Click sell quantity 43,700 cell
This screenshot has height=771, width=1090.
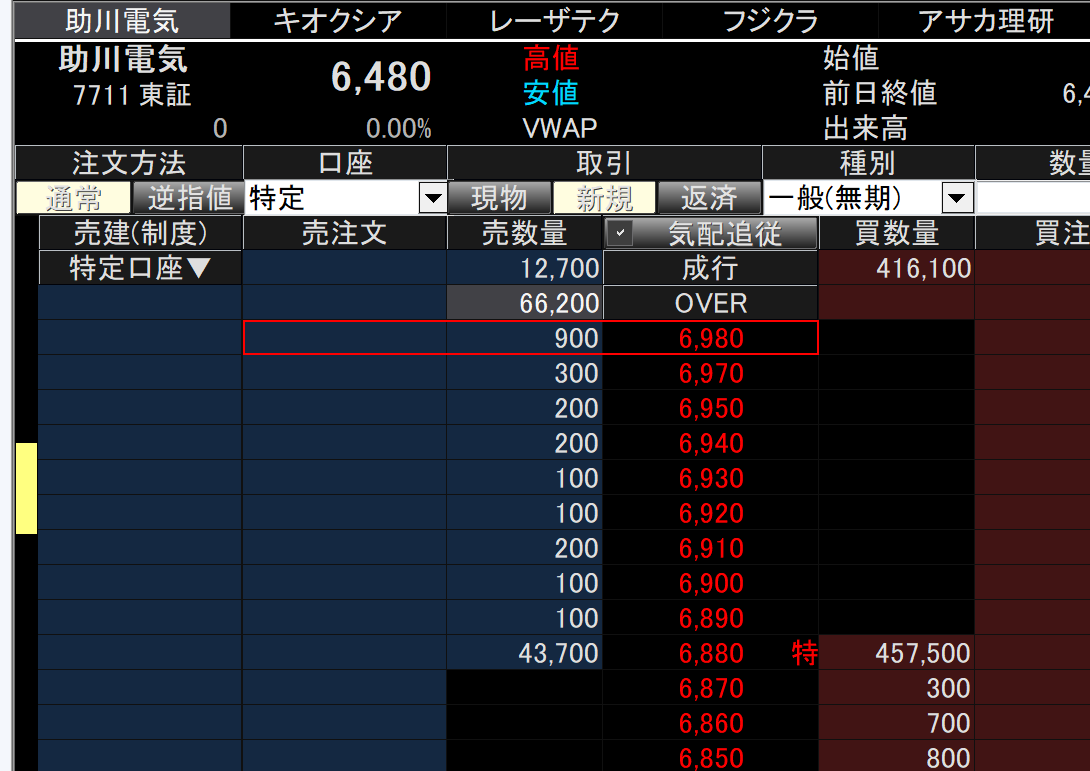pos(525,654)
